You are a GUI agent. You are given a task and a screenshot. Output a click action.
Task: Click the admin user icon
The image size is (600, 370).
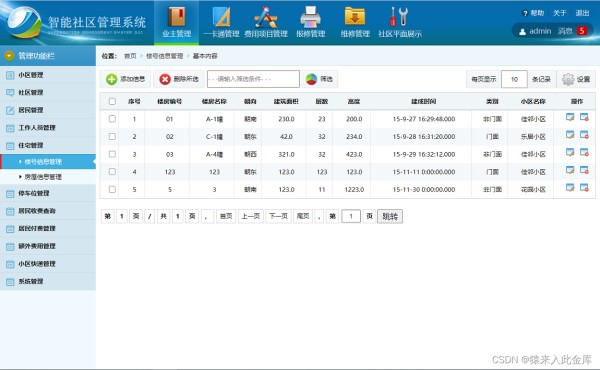point(522,32)
